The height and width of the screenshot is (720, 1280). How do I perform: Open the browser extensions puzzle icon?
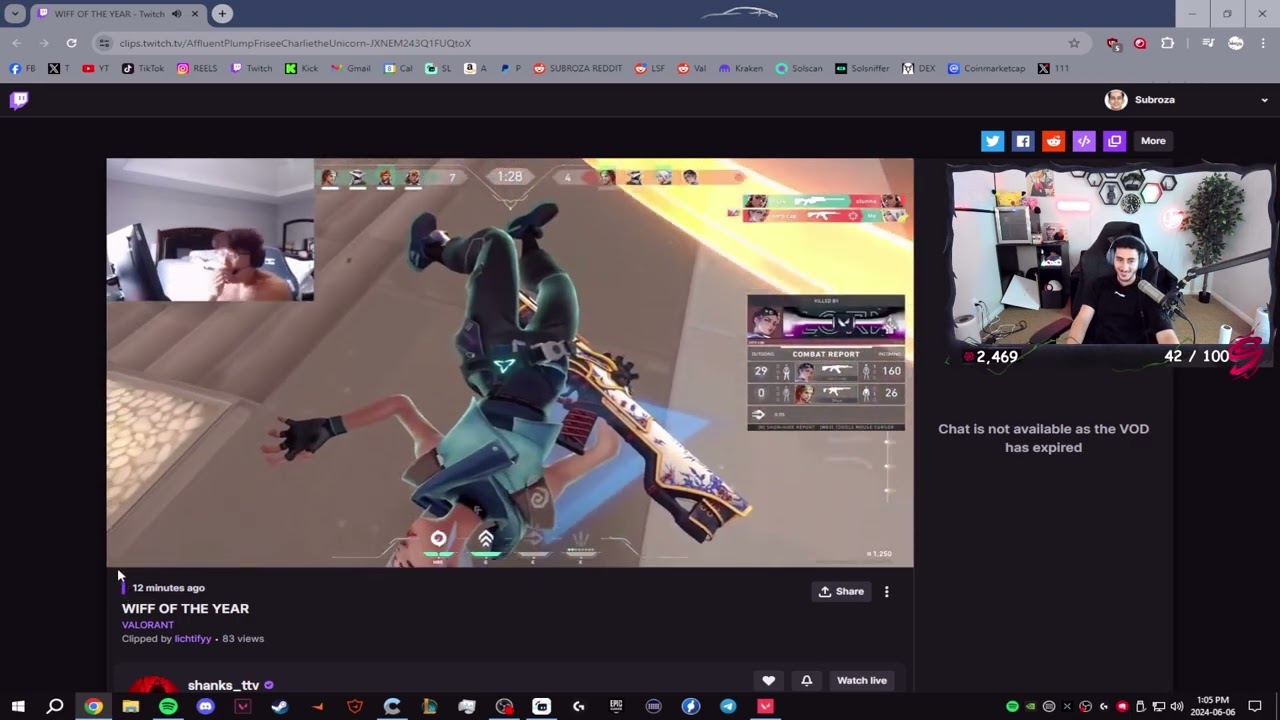point(1167,43)
